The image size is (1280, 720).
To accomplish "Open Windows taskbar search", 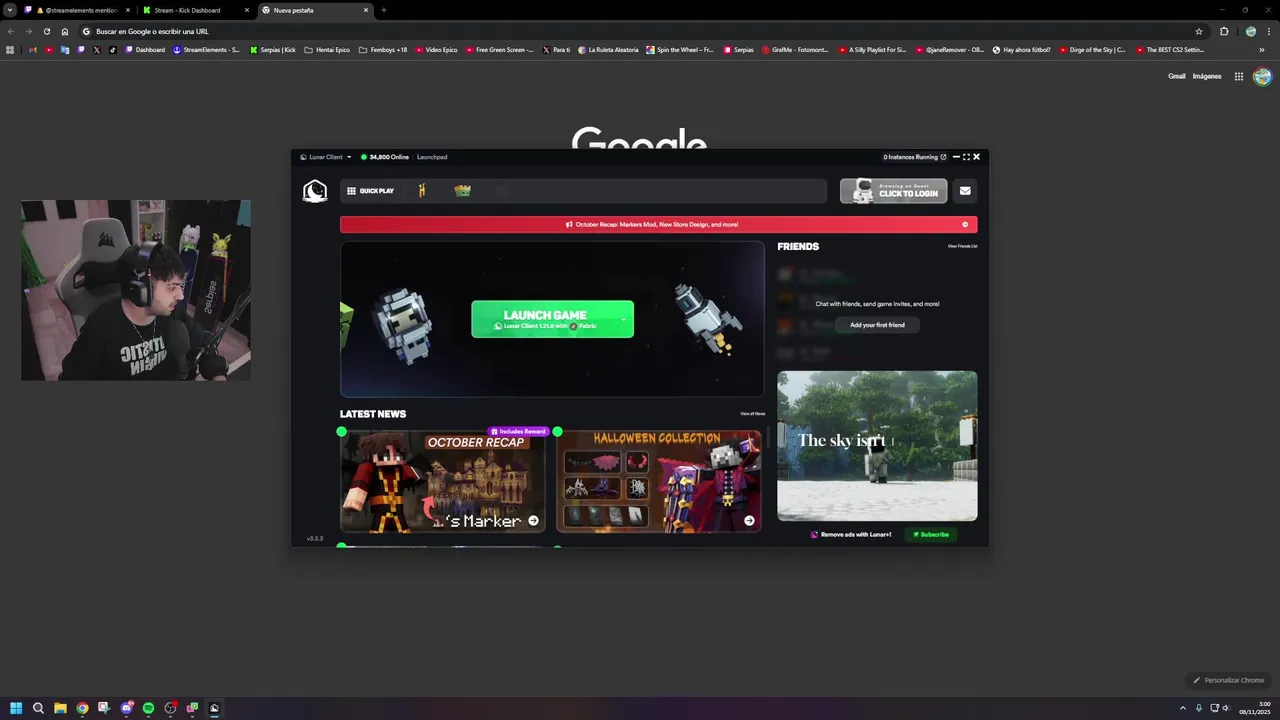I will point(38,708).
